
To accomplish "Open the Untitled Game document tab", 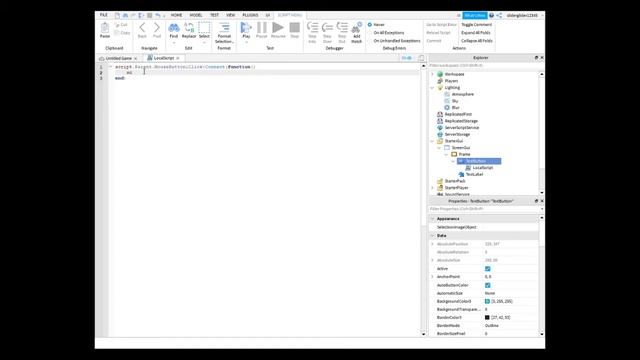I will [118, 58].
